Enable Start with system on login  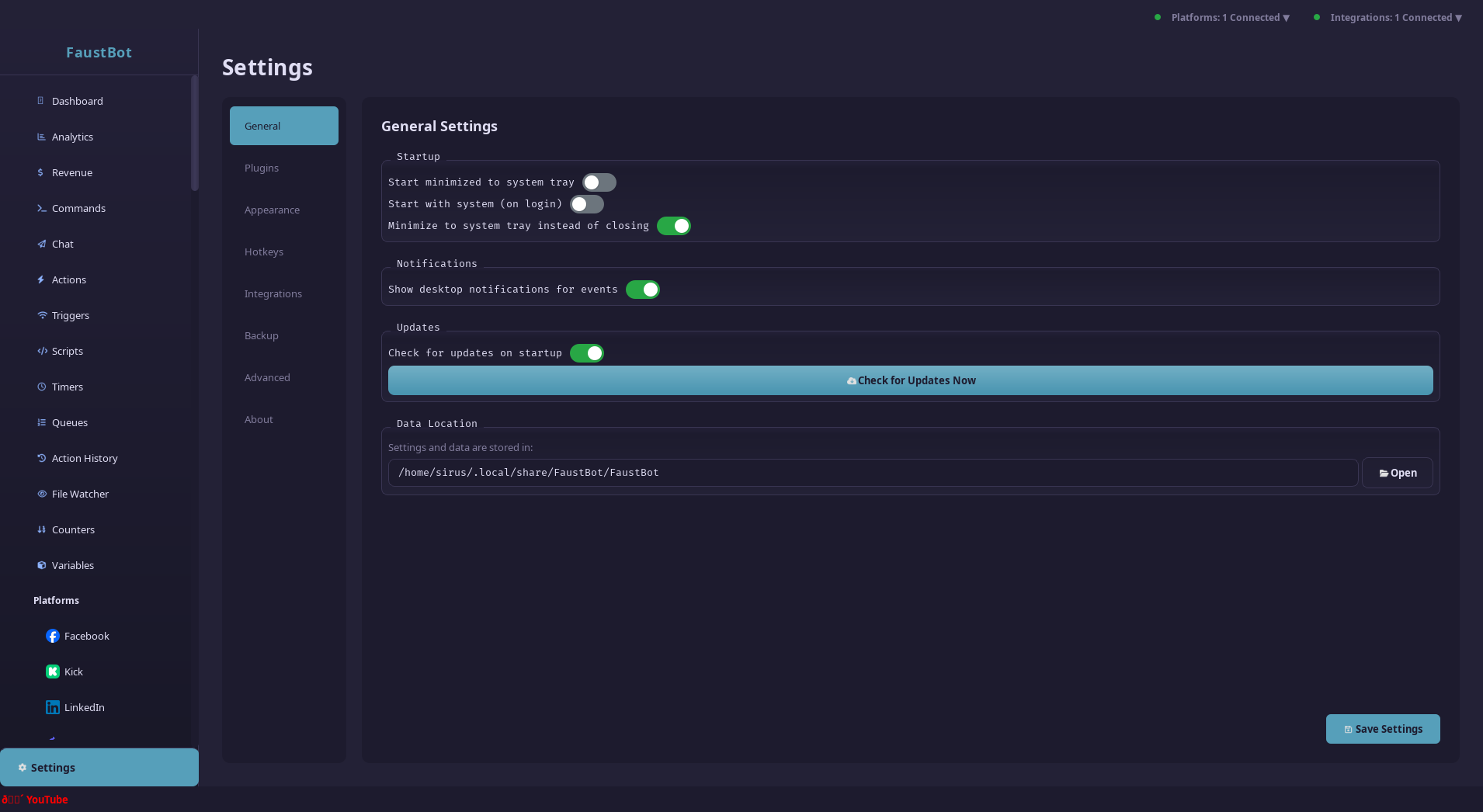click(x=587, y=203)
